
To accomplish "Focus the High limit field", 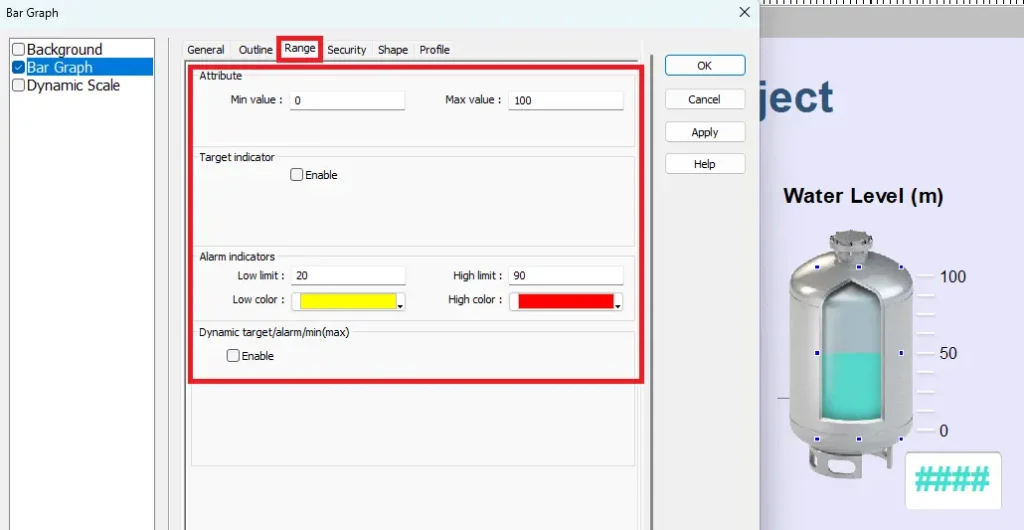I will pyautogui.click(x=566, y=275).
